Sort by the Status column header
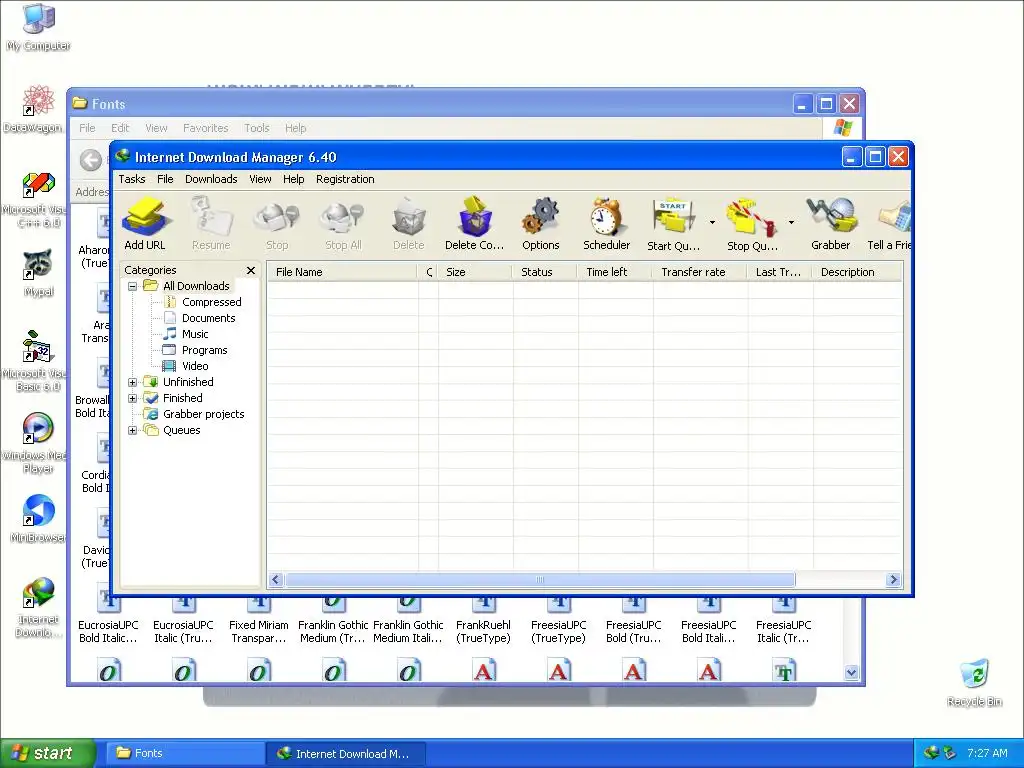 (545, 272)
